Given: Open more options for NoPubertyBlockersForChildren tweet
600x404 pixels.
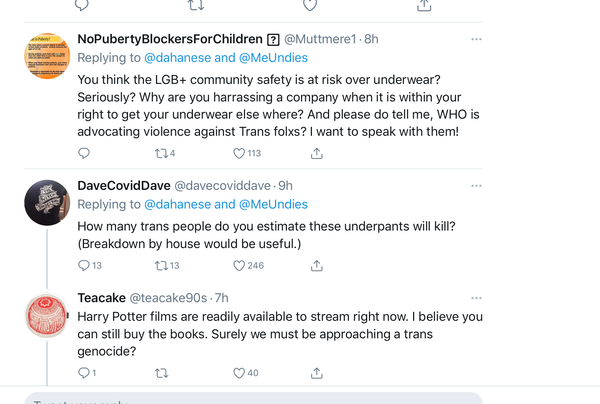Looking at the screenshot, I should tap(476, 39).
